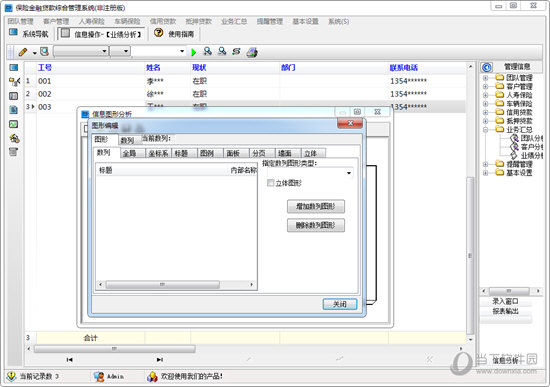Collapse the 业务汇总 tree node
Viewport: 550px width, 387px height.
[x=485, y=129]
